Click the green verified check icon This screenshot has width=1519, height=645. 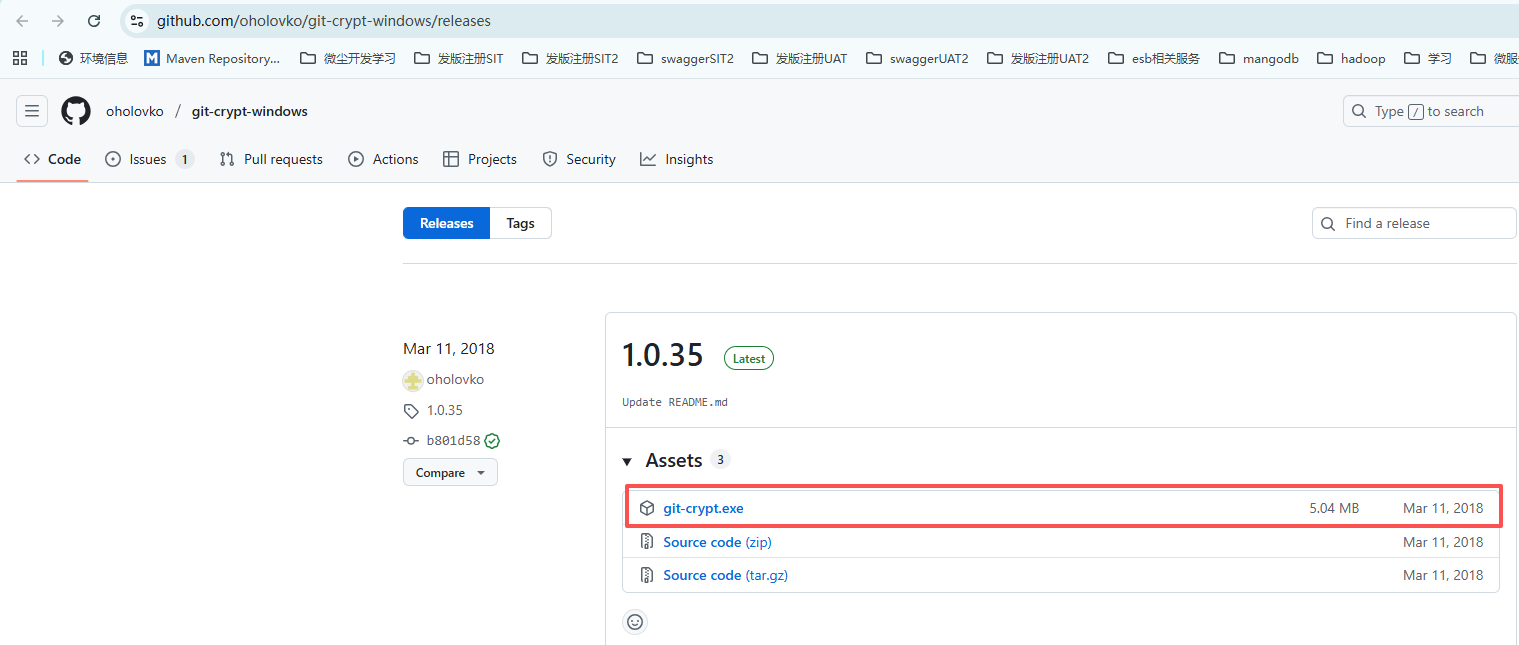(492, 440)
